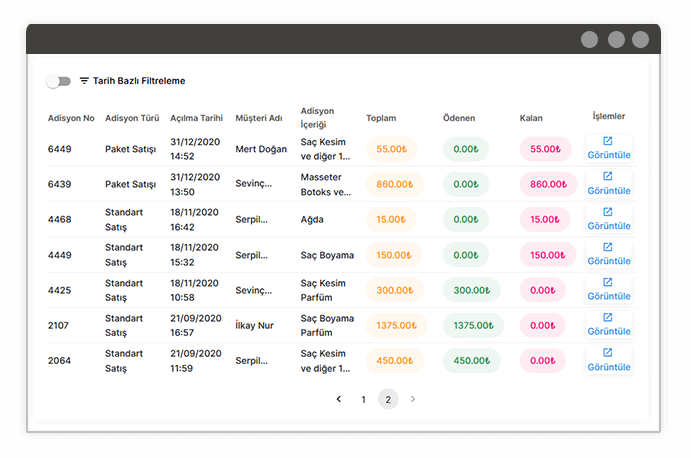Screen dimensions: 691x458
Task: Click Paket Satışı type for adisyon 6449
Action: 130,149
